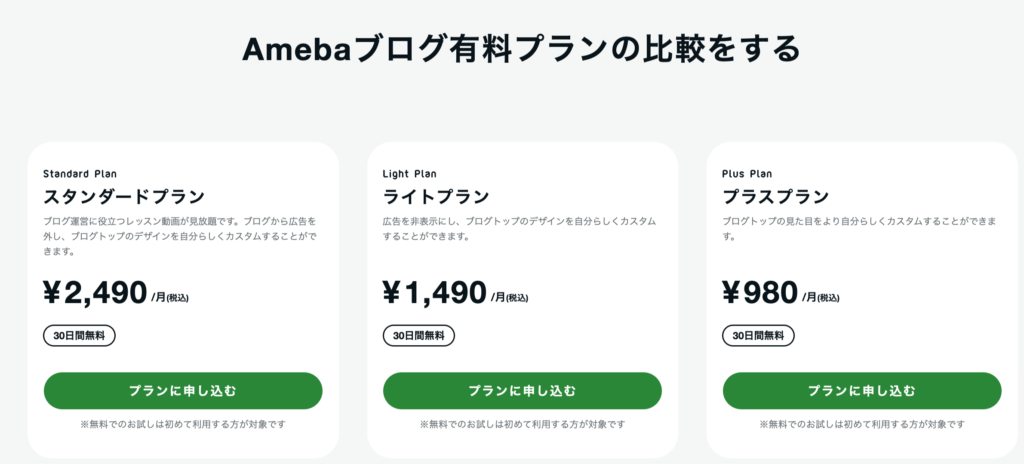Click the Ameba有料プランの比較 page heading
Image resolution: width=1024 pixels, height=464 pixels.
[x=521, y=49]
